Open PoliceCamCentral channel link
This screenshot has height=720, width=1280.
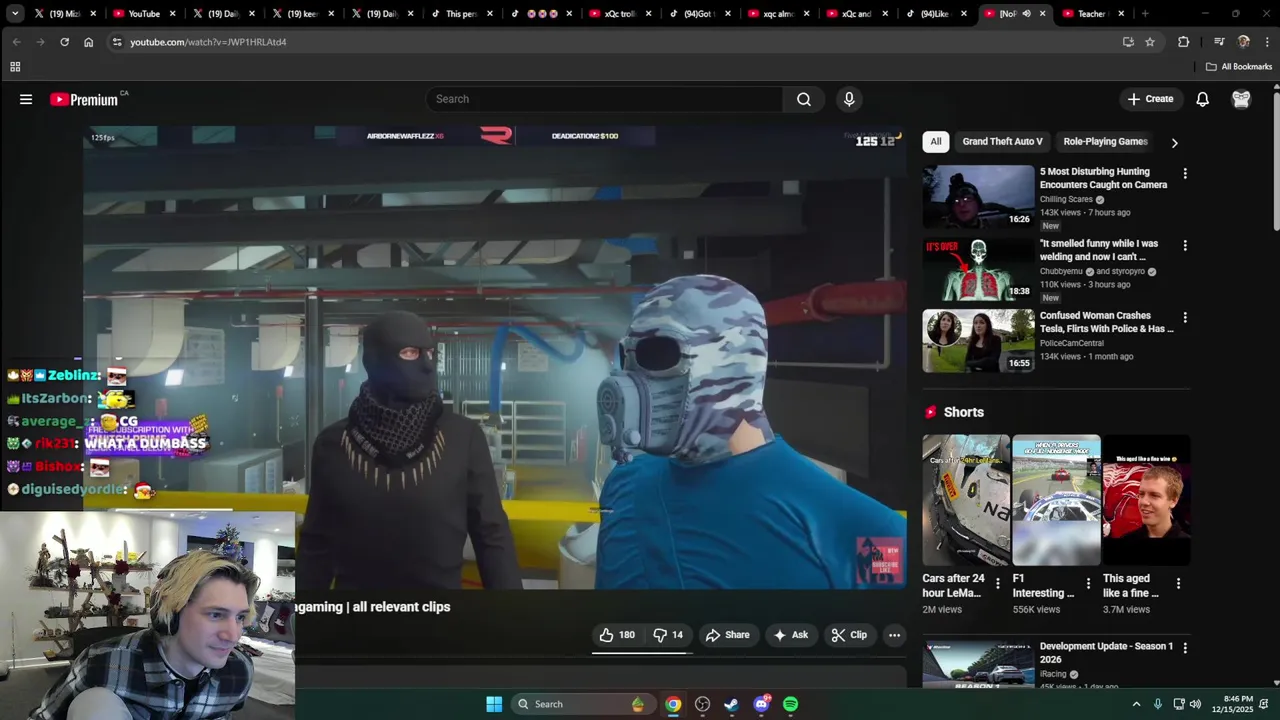[1072, 343]
